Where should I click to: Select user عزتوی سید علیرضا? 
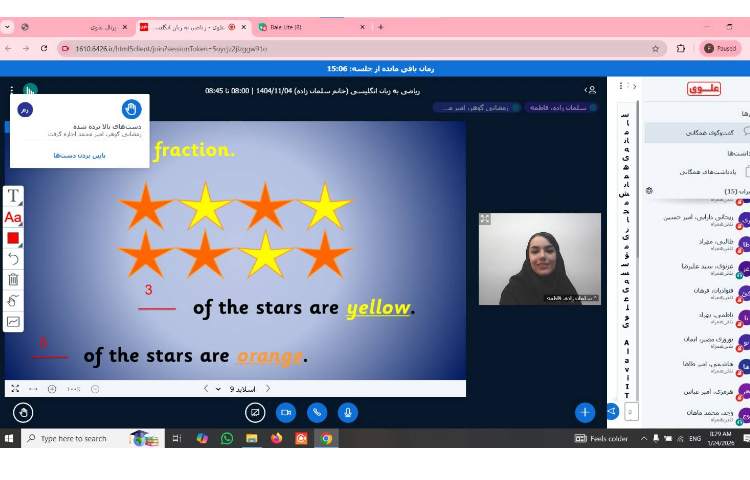(x=697, y=269)
